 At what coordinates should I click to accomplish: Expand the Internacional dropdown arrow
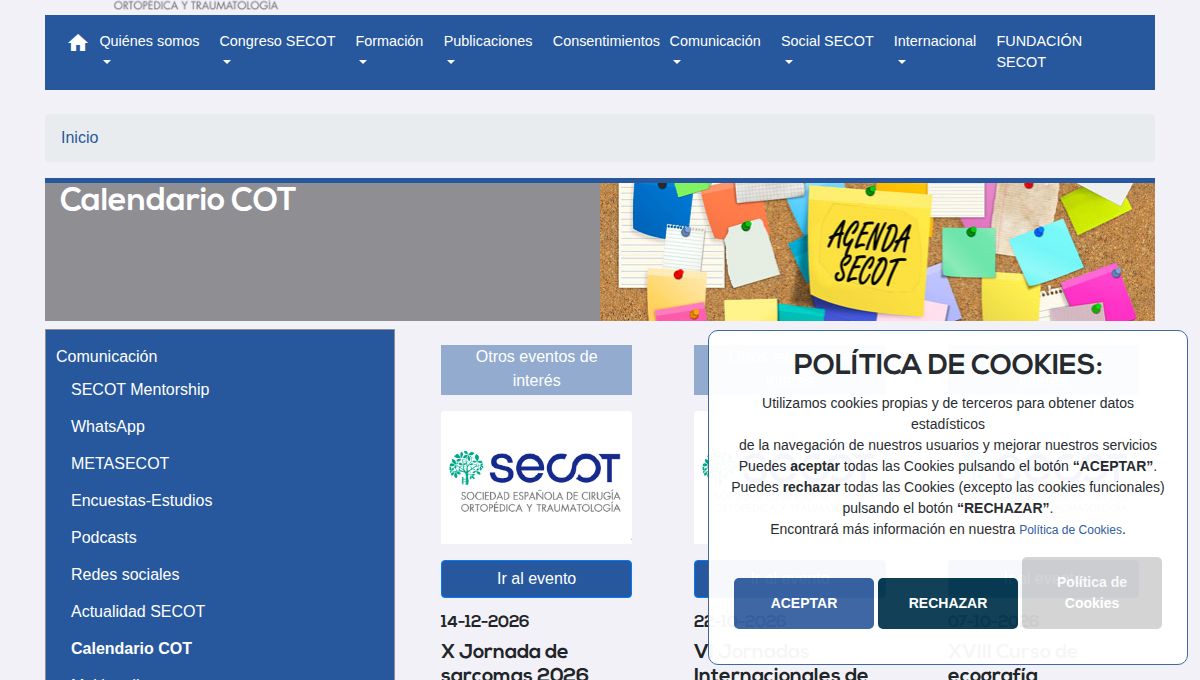click(x=901, y=63)
